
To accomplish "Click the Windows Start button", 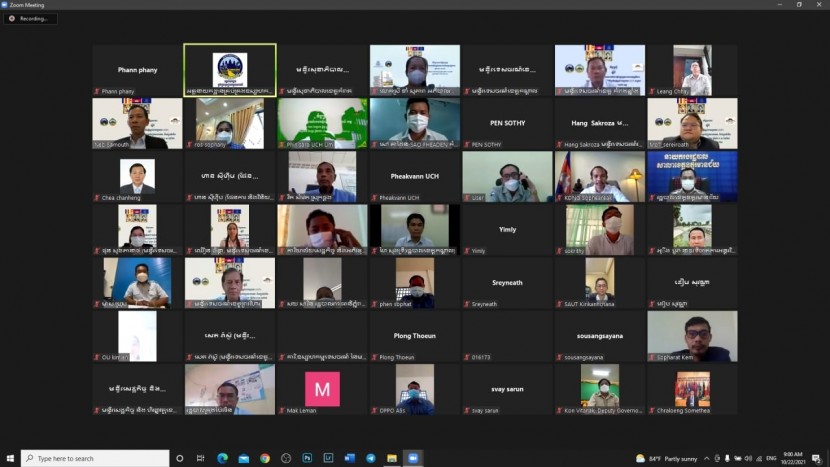I will pyautogui.click(x=10, y=458).
